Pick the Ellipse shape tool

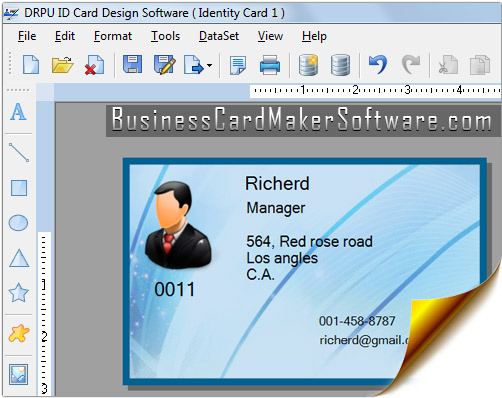(18, 223)
